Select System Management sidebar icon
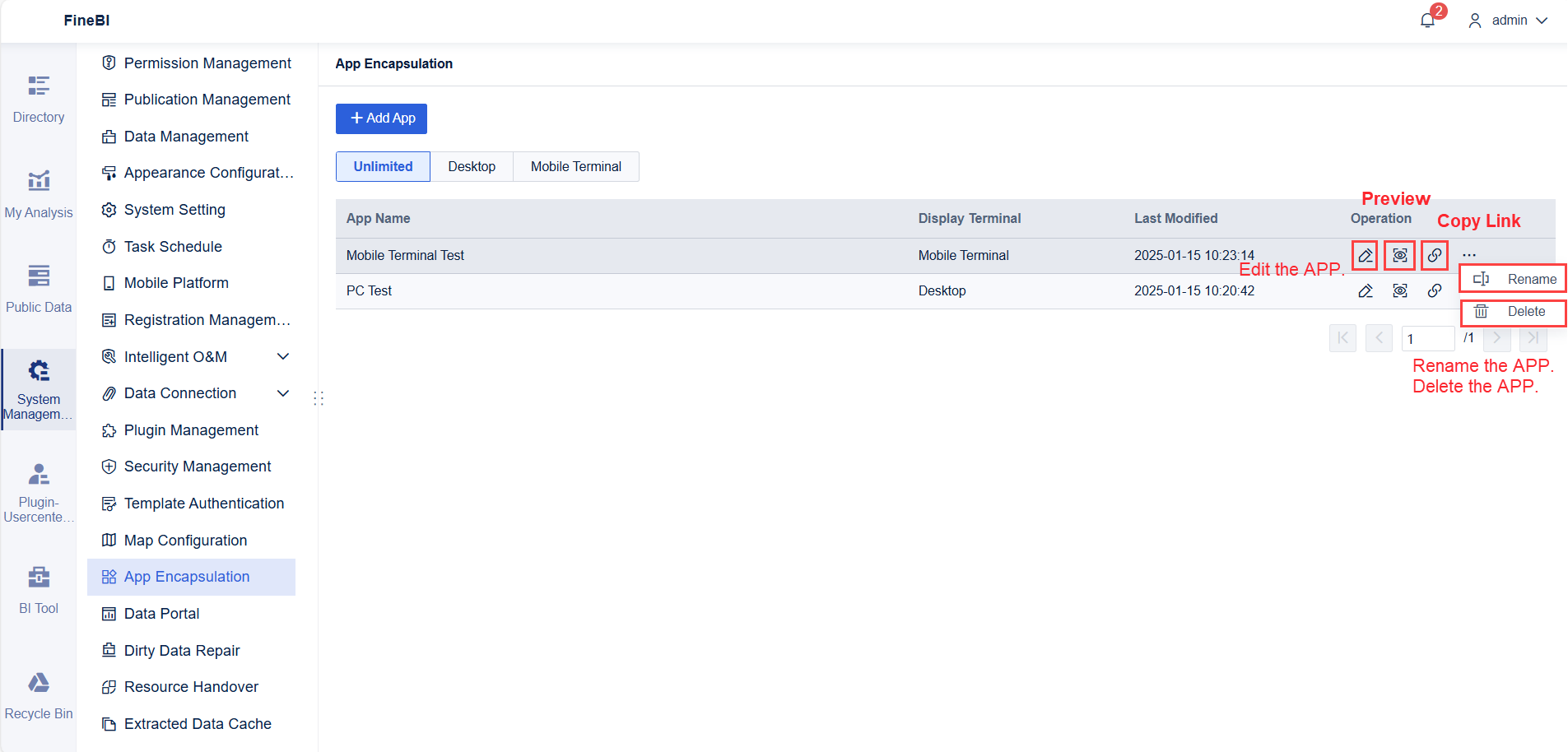 tap(39, 389)
